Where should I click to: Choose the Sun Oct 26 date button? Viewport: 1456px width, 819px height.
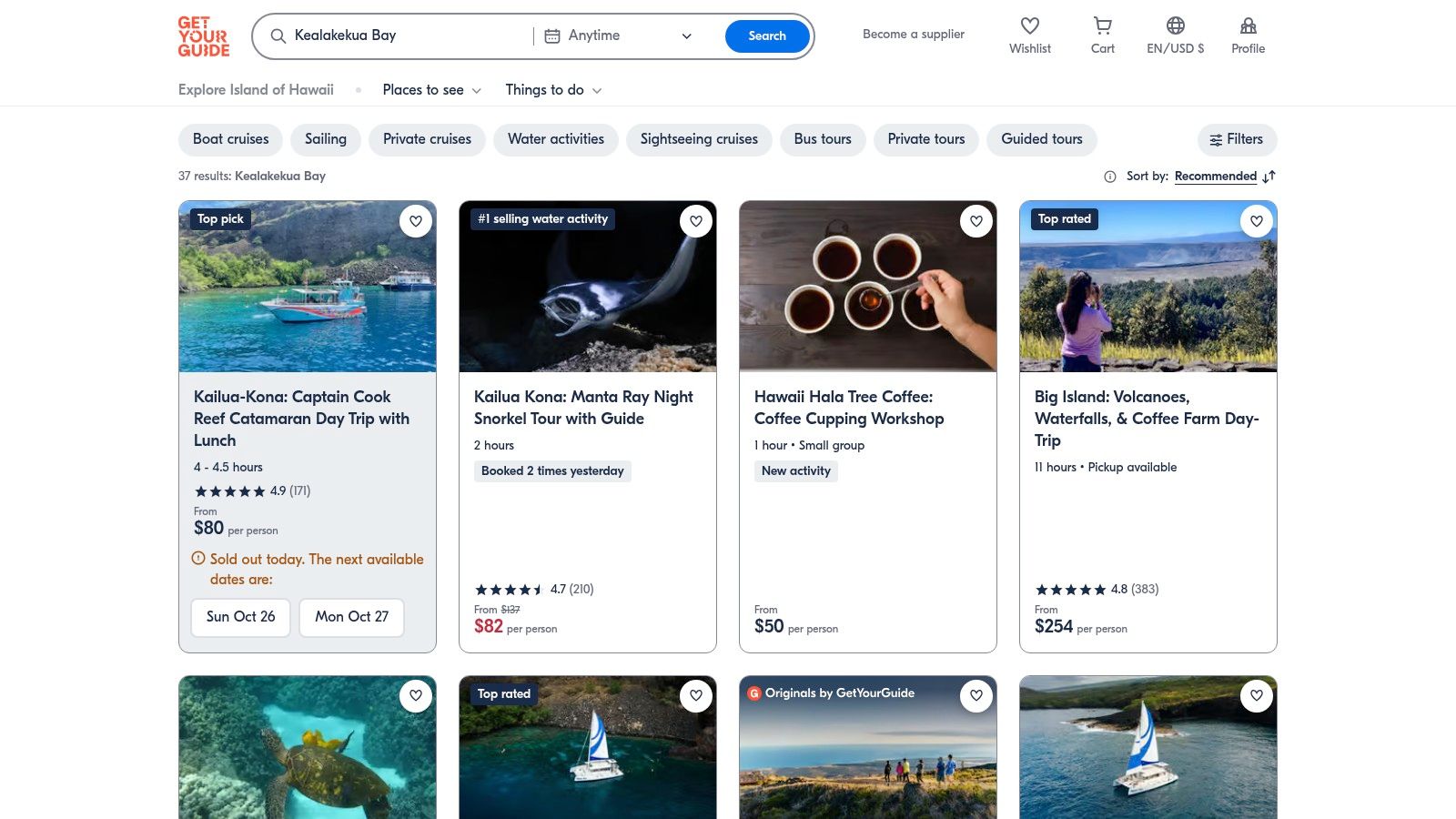[240, 617]
